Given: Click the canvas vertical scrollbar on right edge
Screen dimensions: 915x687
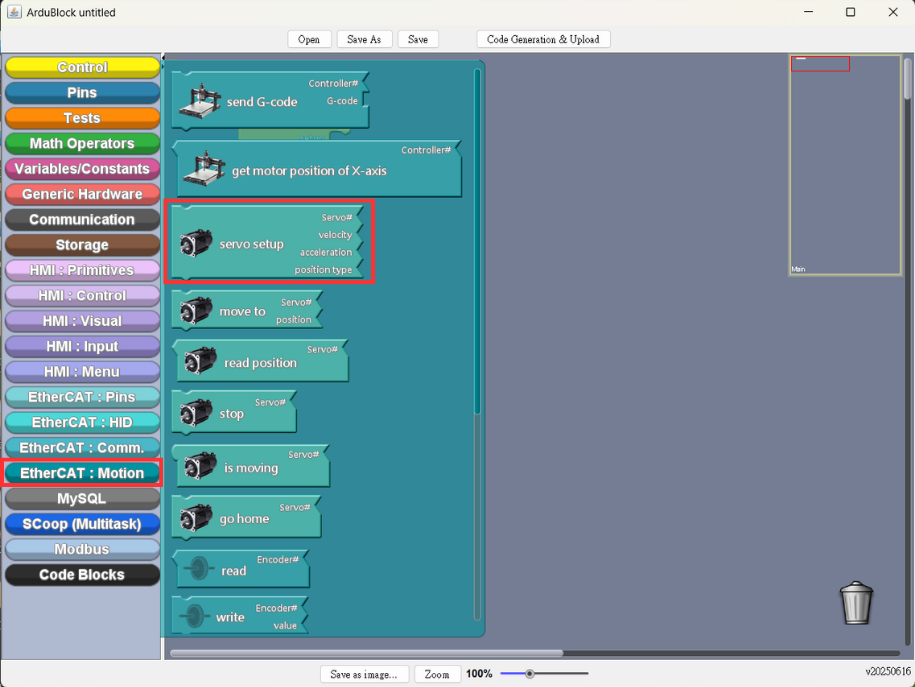Looking at the screenshot, I should click(x=907, y=78).
